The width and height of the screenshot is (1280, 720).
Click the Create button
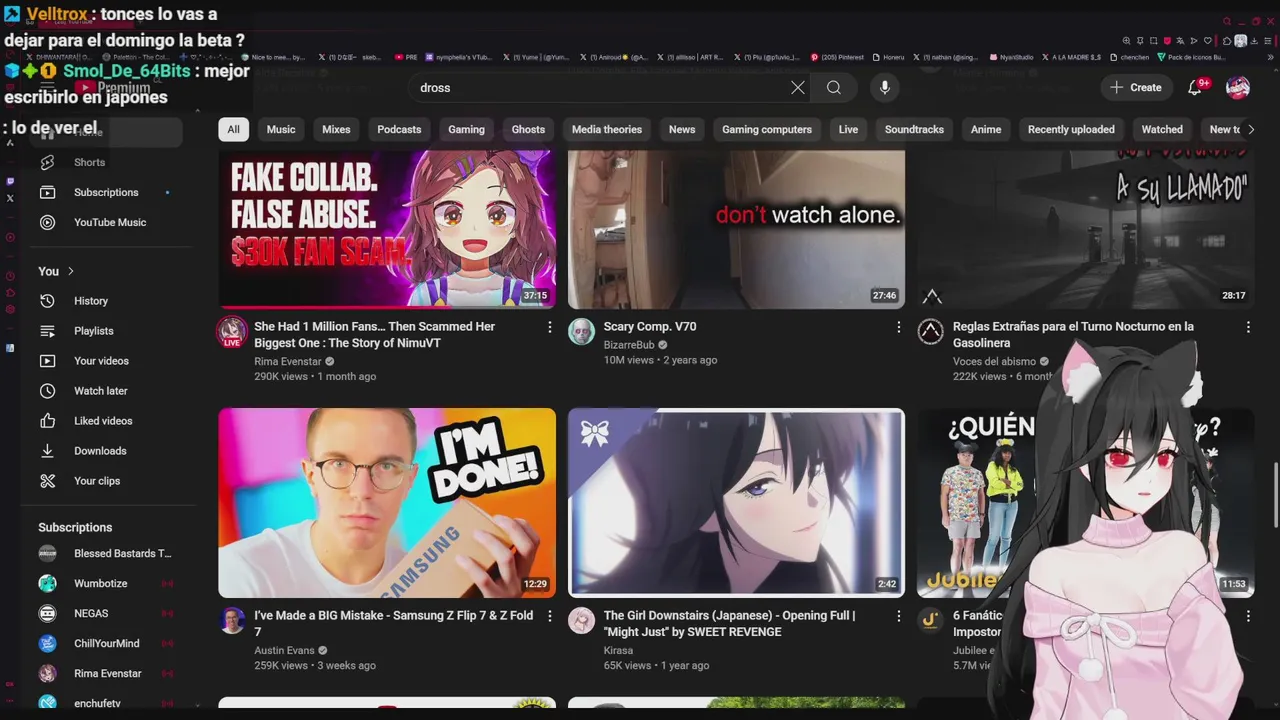[x=1135, y=88]
